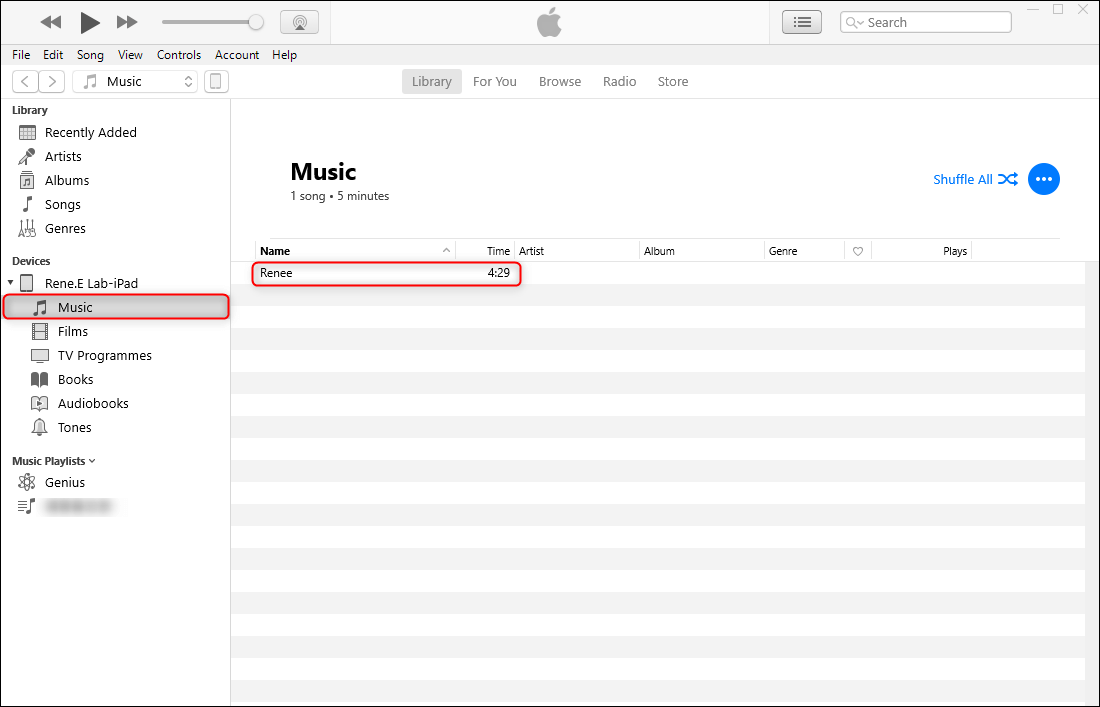Open the blue more options button
Image resolution: width=1100 pixels, height=707 pixels.
tap(1044, 180)
